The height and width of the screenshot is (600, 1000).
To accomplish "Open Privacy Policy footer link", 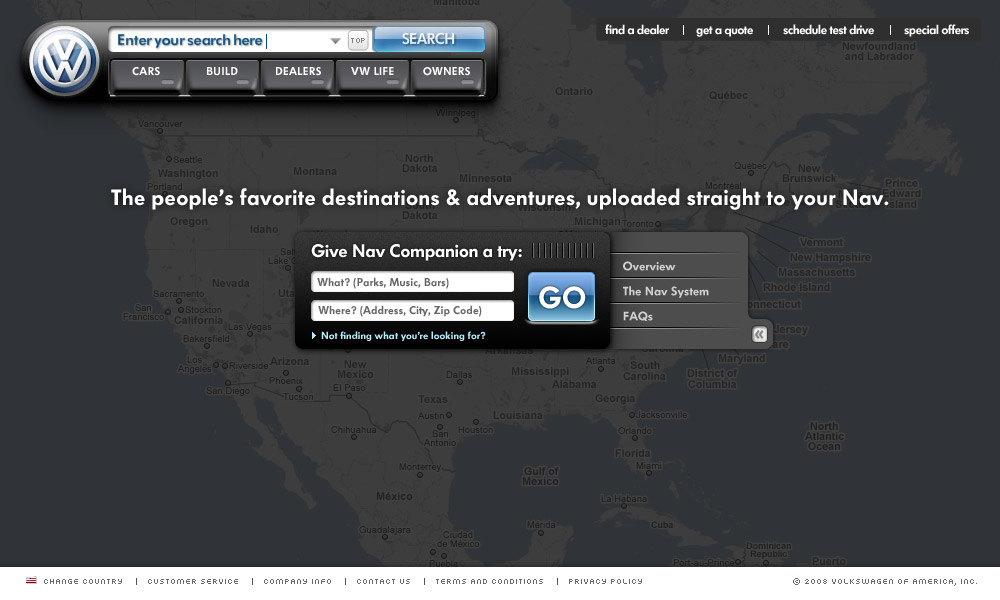I will pyautogui.click(x=605, y=582).
